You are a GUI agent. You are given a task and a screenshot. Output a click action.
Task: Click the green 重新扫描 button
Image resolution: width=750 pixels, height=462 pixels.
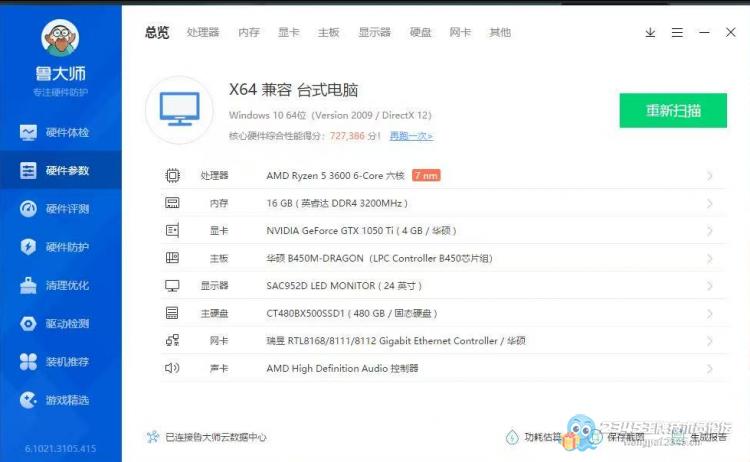[672, 110]
